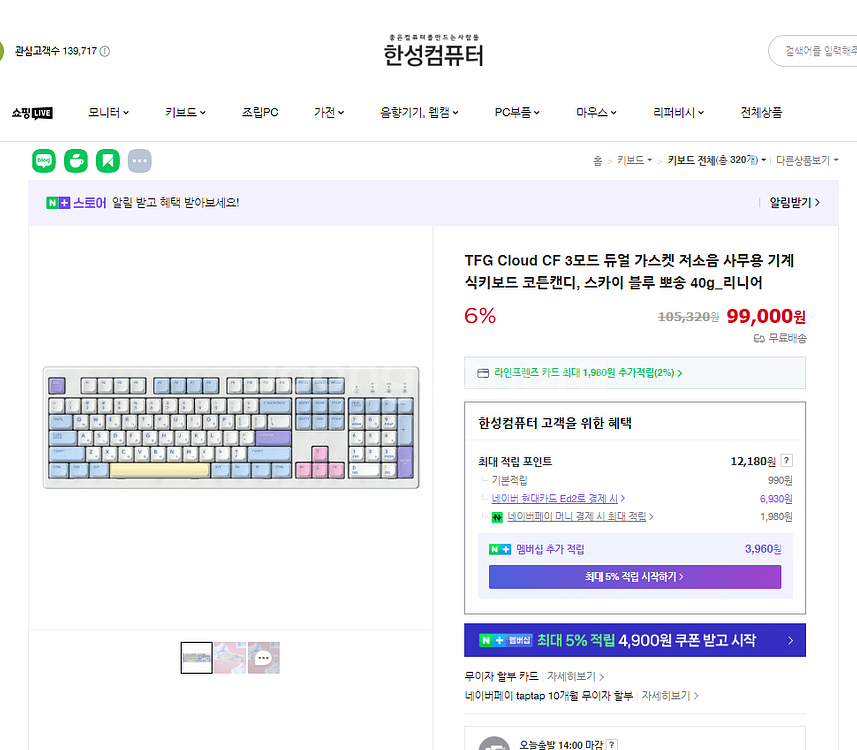The height and width of the screenshot is (750, 857).
Task: Click the help icon beside 오늘출발 14:00 마감
Action: point(612,744)
